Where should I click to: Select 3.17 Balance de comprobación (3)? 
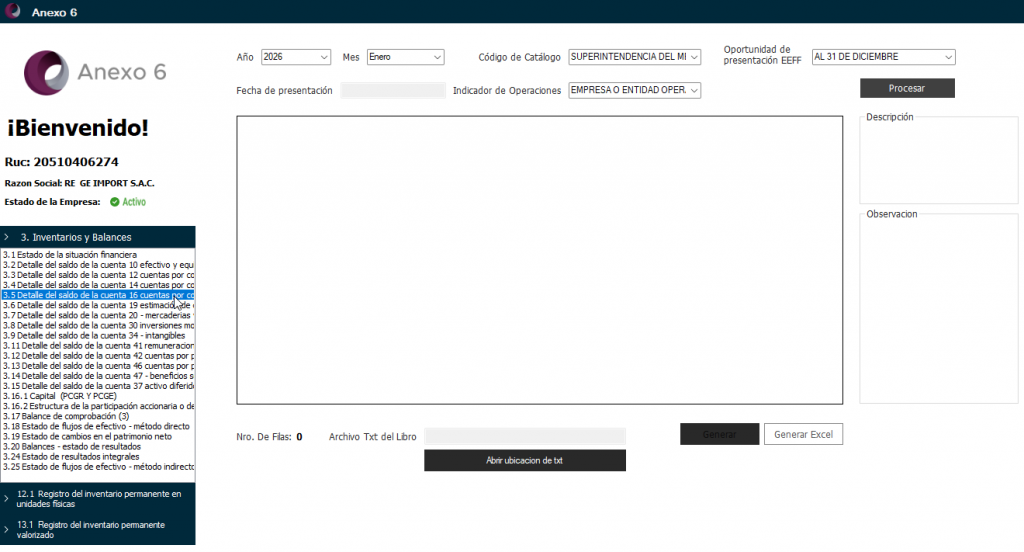click(x=98, y=416)
